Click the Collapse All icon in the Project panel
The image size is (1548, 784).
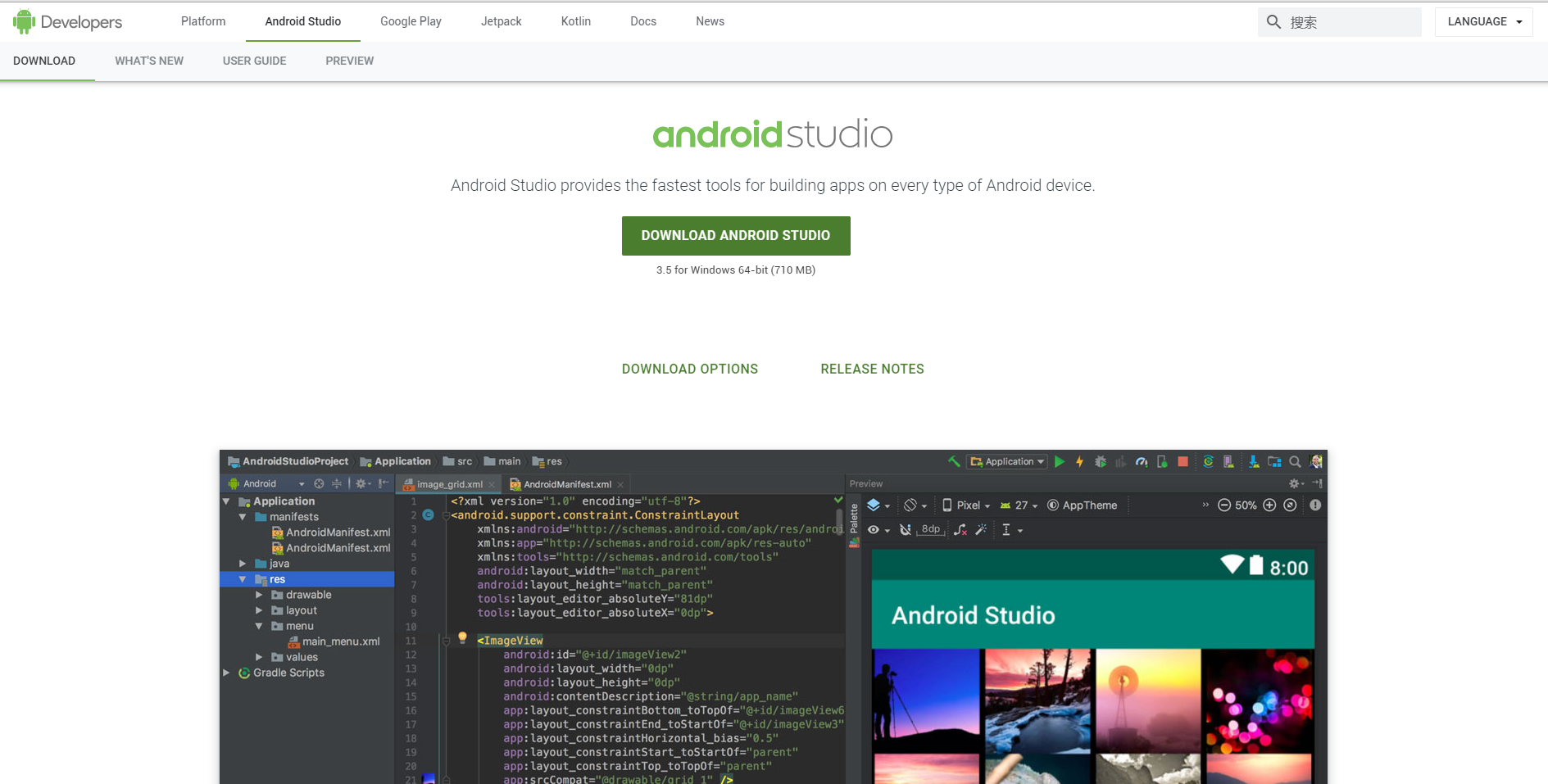click(x=336, y=483)
